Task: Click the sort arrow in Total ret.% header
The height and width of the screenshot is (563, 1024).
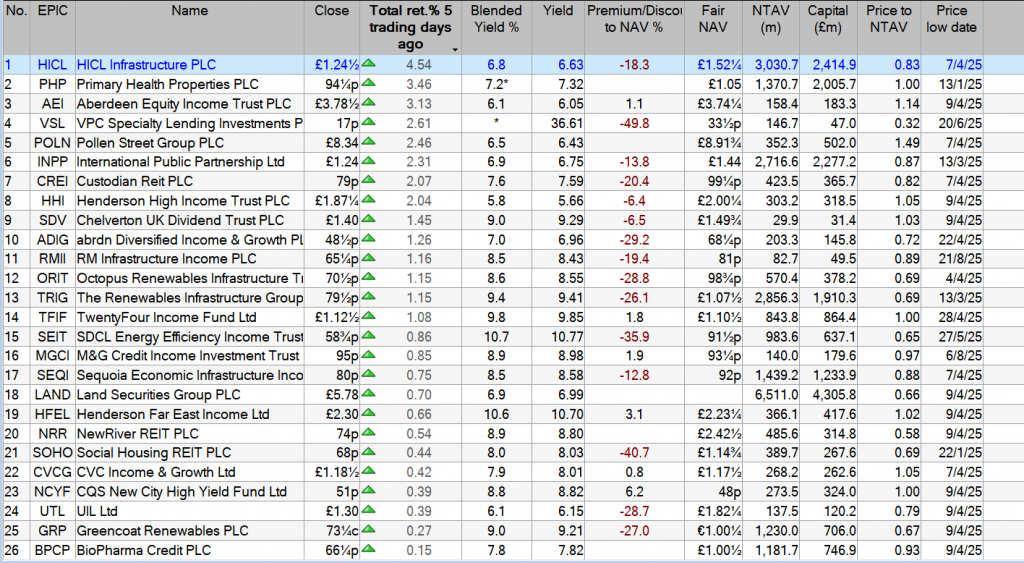Action: tap(455, 50)
